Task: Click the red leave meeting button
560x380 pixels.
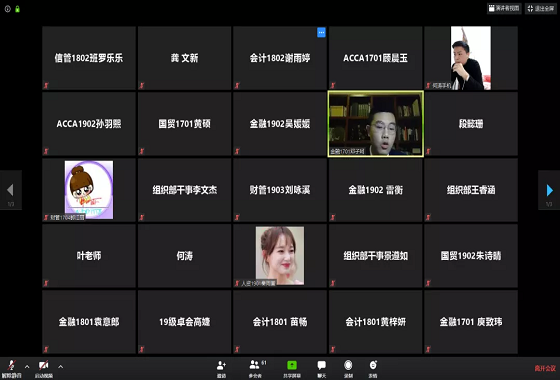Action: point(545,368)
